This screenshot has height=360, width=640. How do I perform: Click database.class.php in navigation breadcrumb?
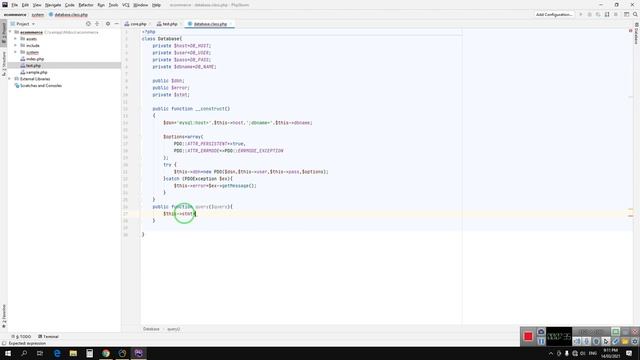coord(68,15)
